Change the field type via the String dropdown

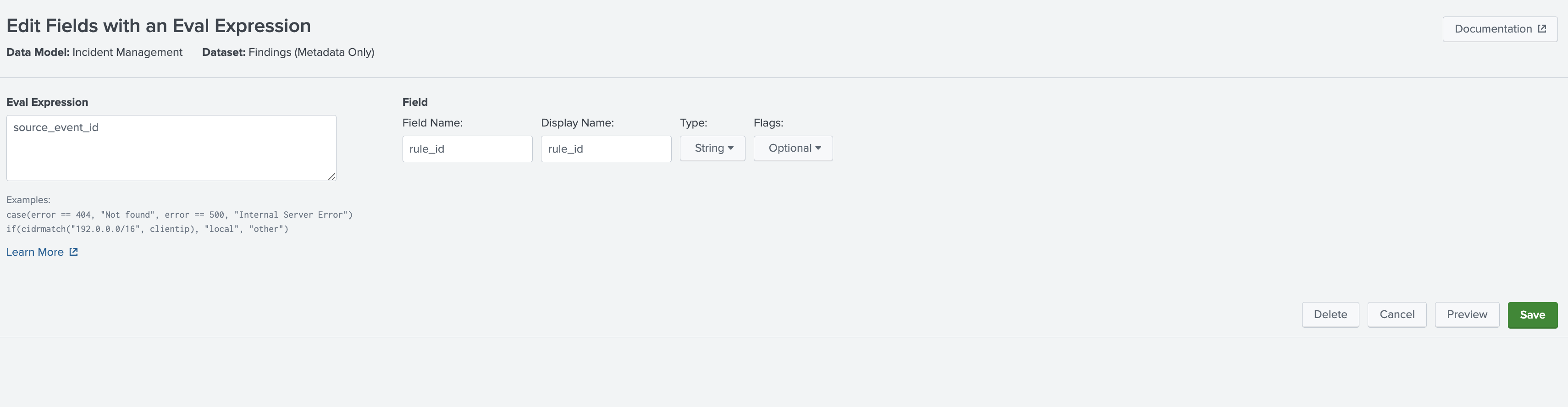click(712, 148)
